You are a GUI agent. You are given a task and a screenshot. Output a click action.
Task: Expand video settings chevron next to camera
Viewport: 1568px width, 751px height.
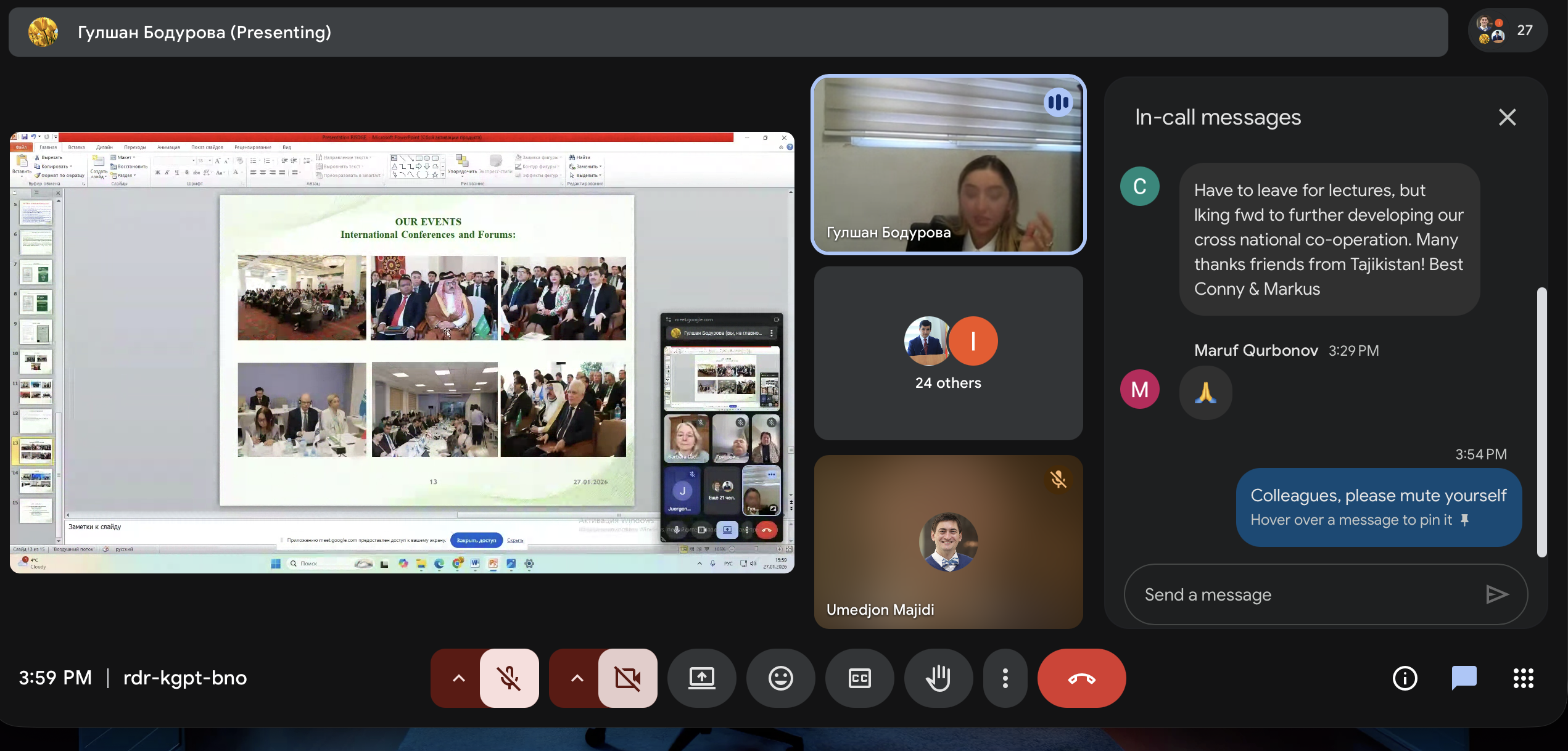[x=577, y=678]
